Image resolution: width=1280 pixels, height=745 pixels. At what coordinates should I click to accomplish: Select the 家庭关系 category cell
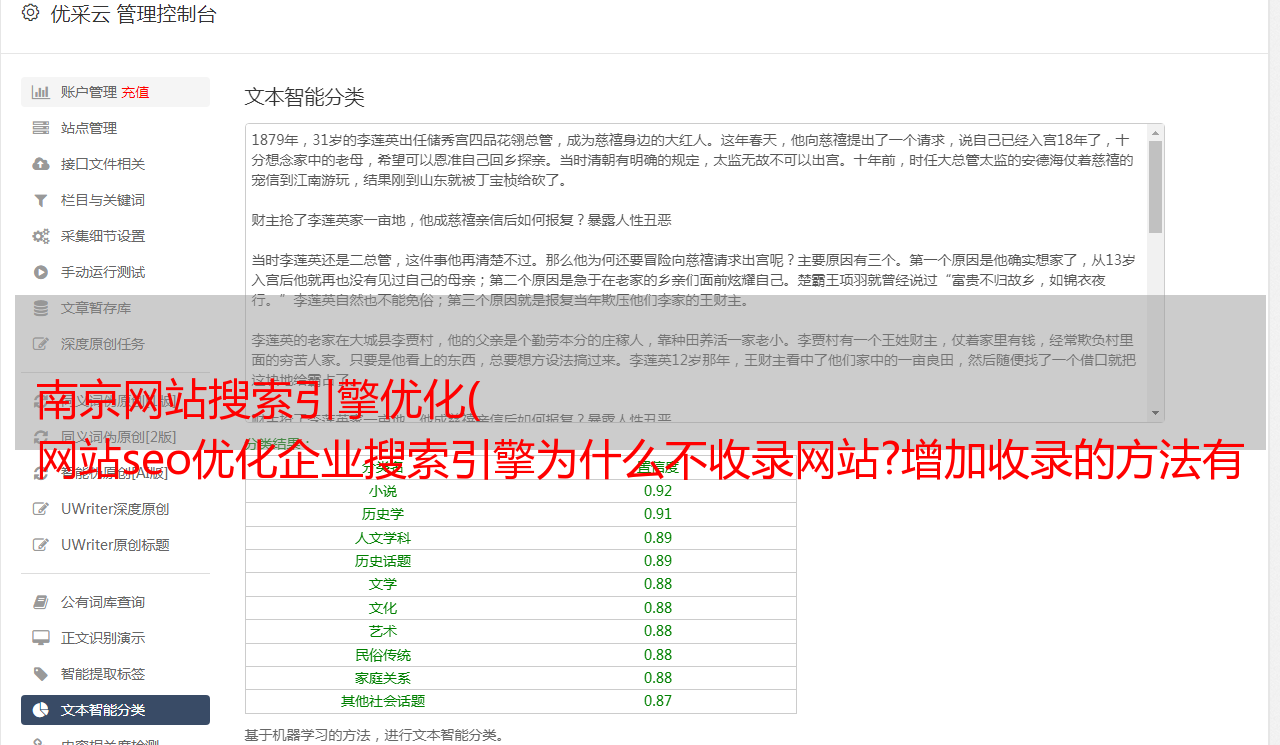tap(383, 678)
